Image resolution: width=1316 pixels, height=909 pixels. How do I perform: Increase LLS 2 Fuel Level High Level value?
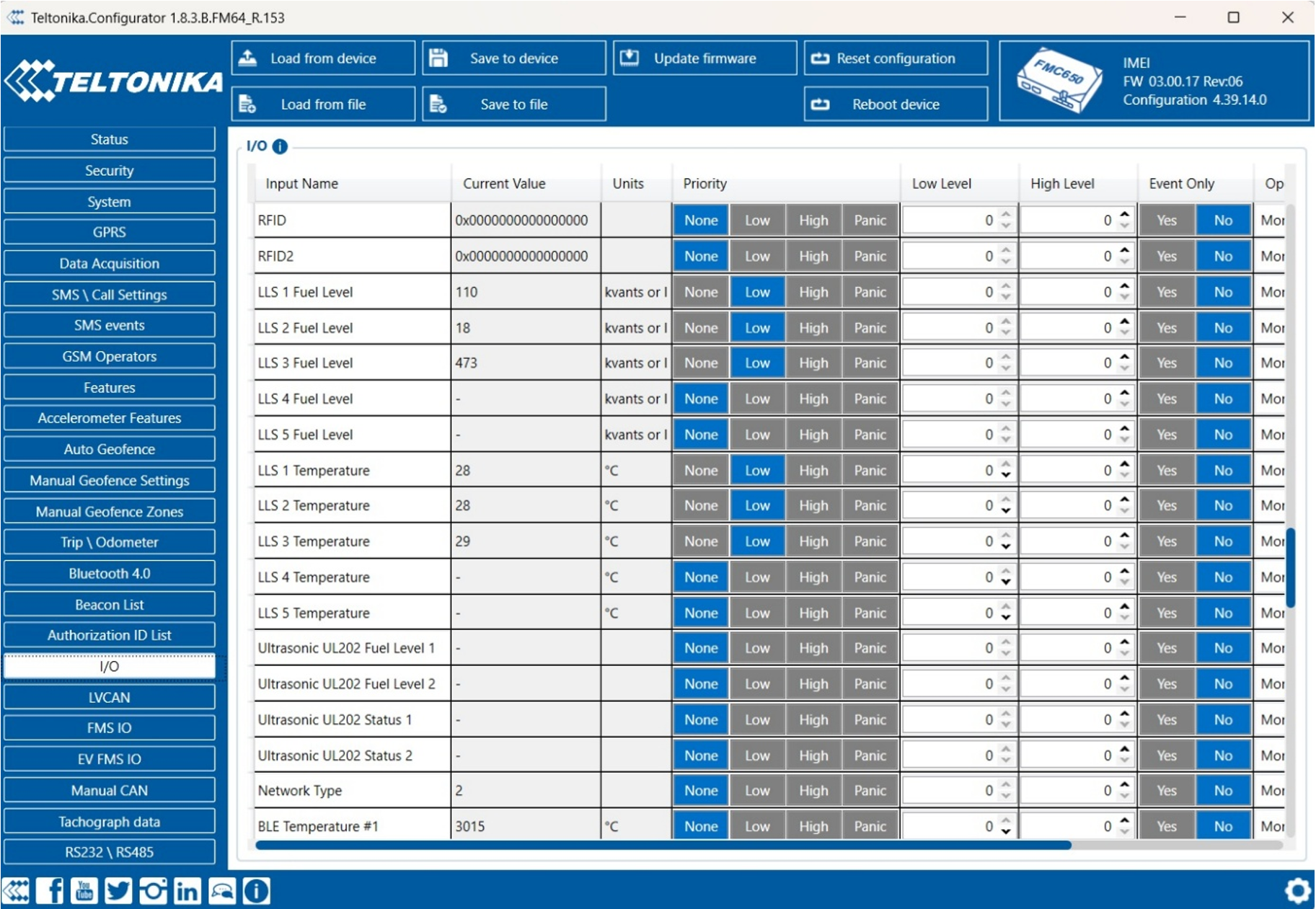point(1125,322)
